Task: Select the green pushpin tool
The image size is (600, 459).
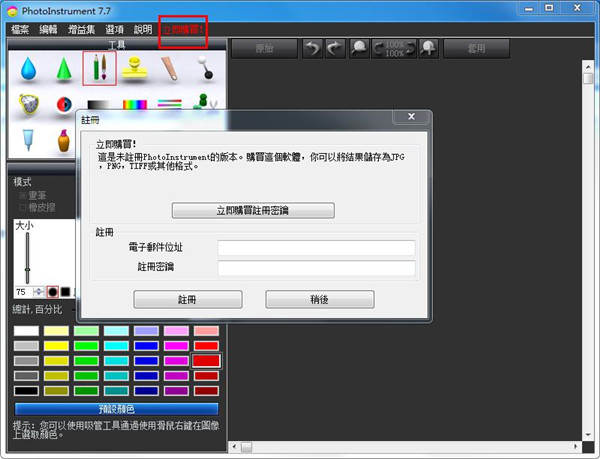Action: (x=204, y=102)
